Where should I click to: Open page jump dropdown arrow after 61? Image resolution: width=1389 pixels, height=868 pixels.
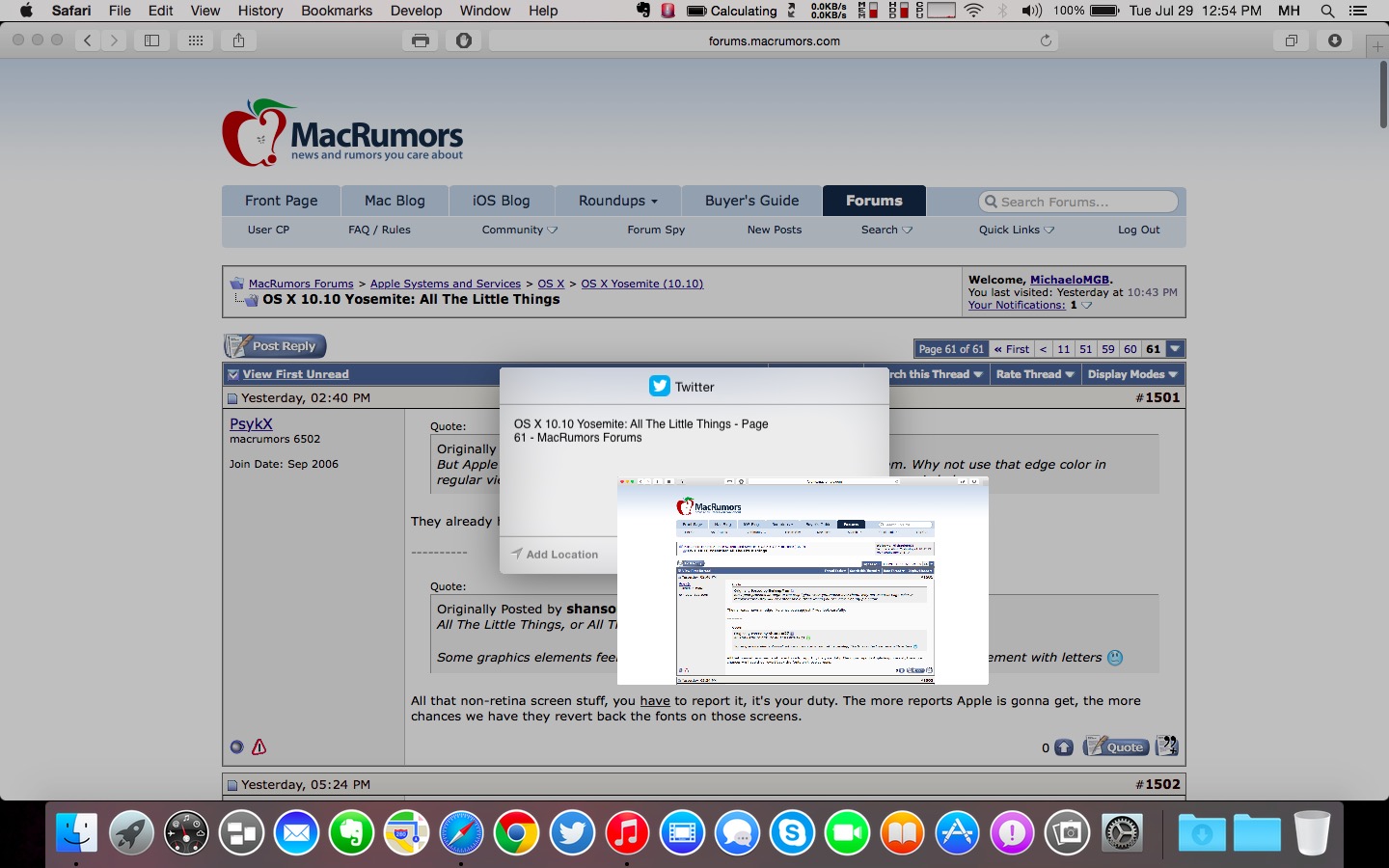(1175, 349)
